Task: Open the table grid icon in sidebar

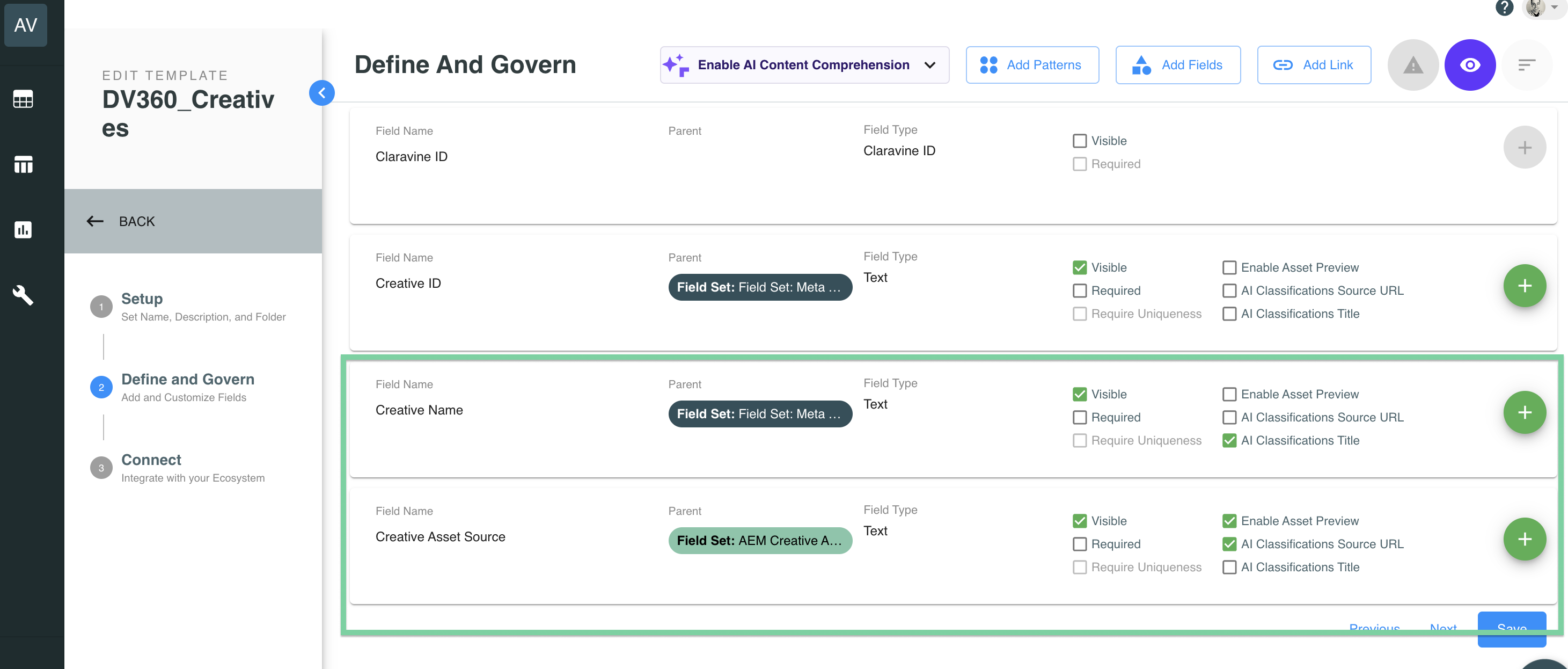Action: (23, 99)
